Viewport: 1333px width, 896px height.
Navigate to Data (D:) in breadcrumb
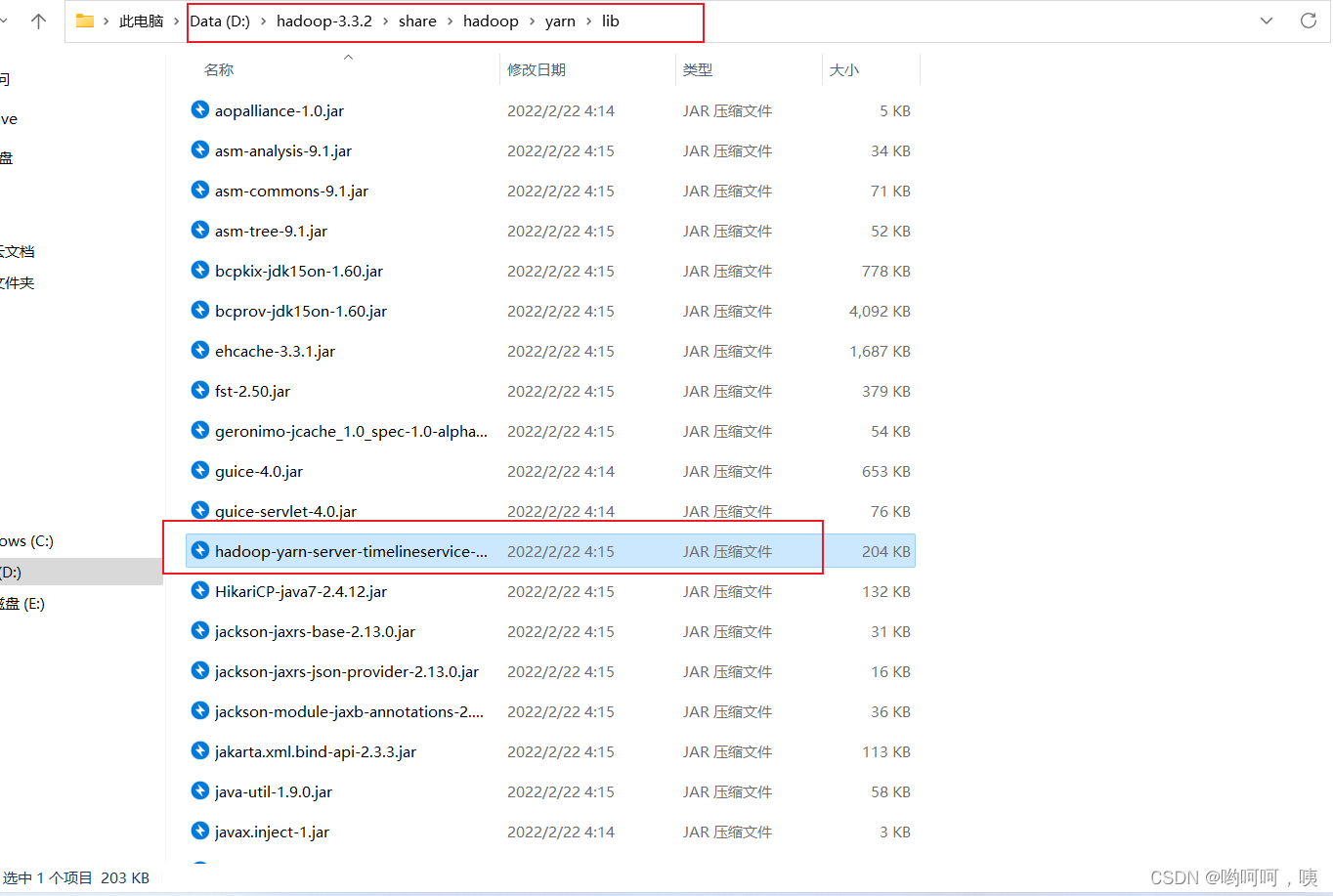[220, 21]
